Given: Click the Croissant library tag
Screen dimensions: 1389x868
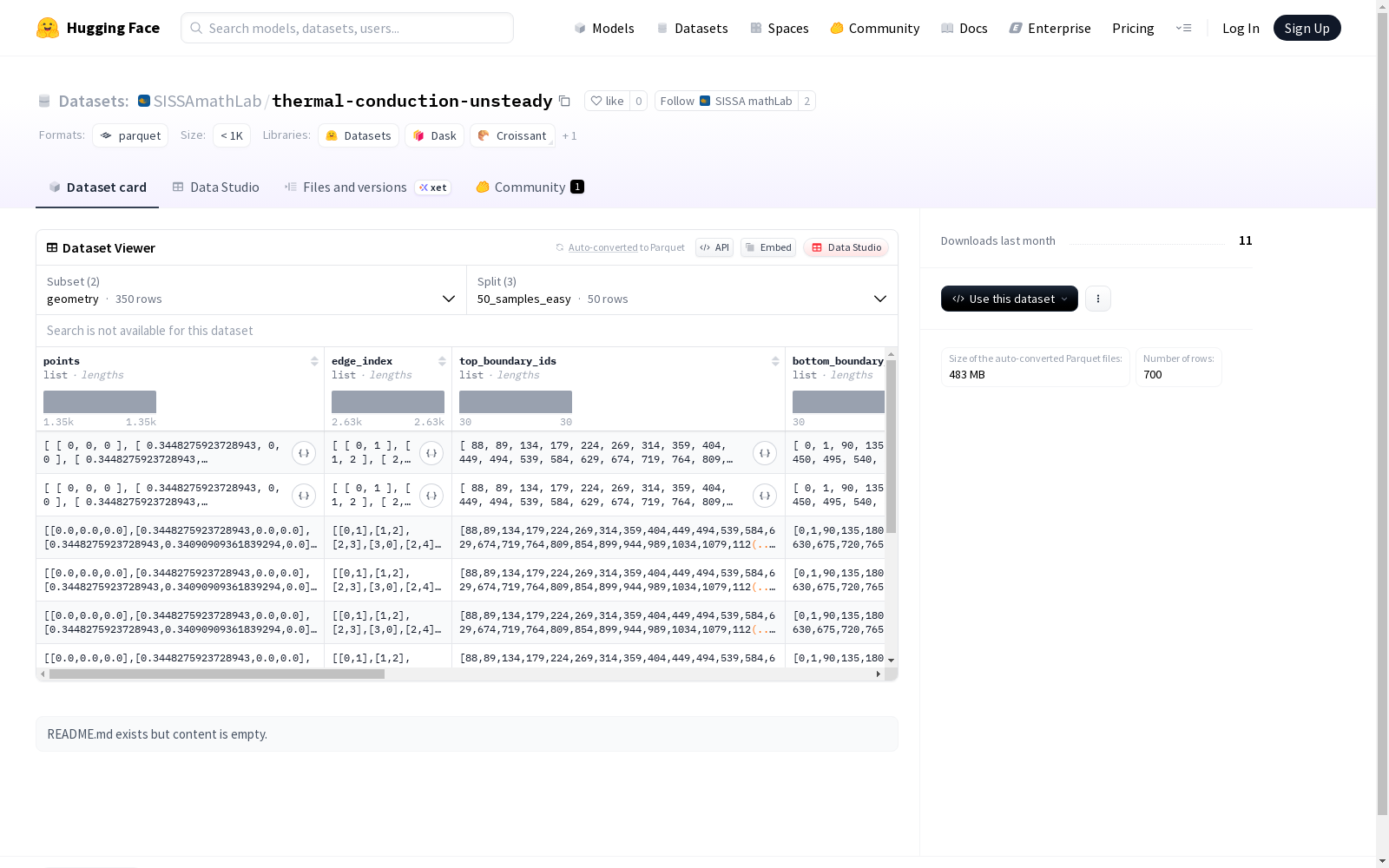Looking at the screenshot, I should point(512,135).
